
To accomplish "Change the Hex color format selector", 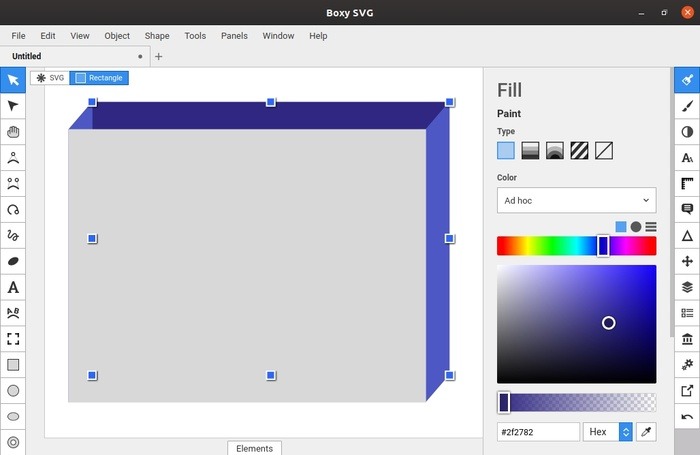I will [608, 432].
